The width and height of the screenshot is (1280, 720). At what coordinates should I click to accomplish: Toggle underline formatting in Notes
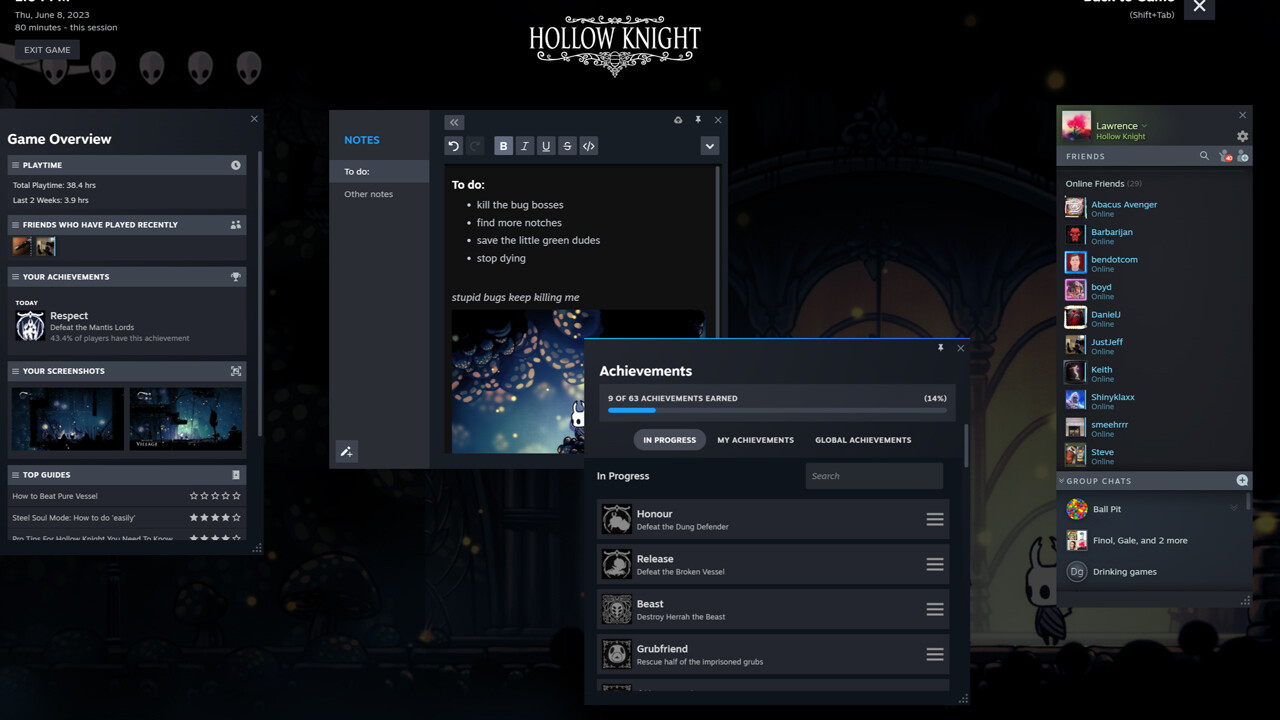(x=546, y=146)
